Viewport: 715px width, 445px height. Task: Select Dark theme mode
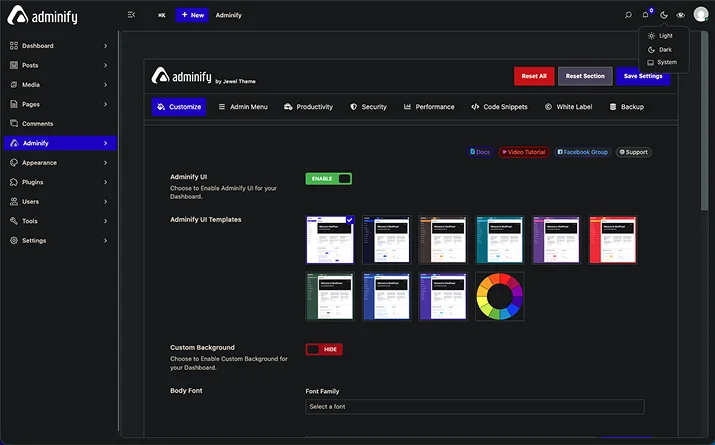660,50
